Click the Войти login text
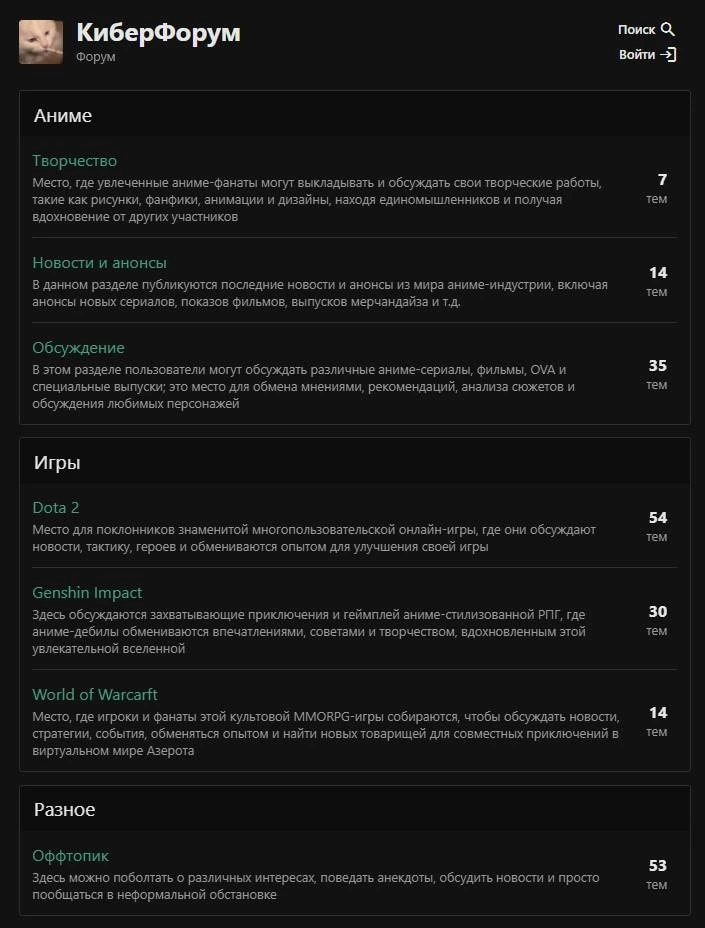The height and width of the screenshot is (928, 705). tap(637, 54)
